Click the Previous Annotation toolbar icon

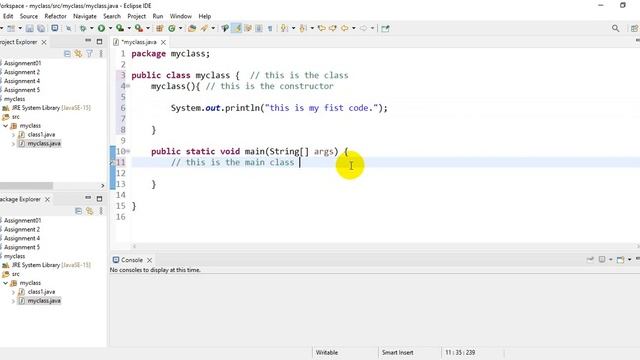[x=303, y=28]
